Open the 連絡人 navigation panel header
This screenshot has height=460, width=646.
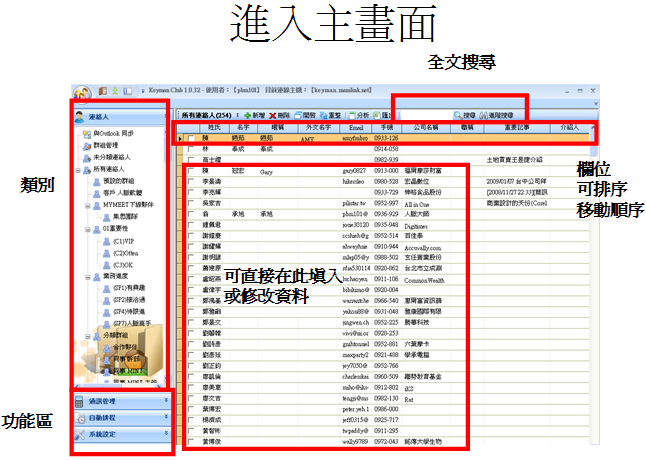pos(121,117)
